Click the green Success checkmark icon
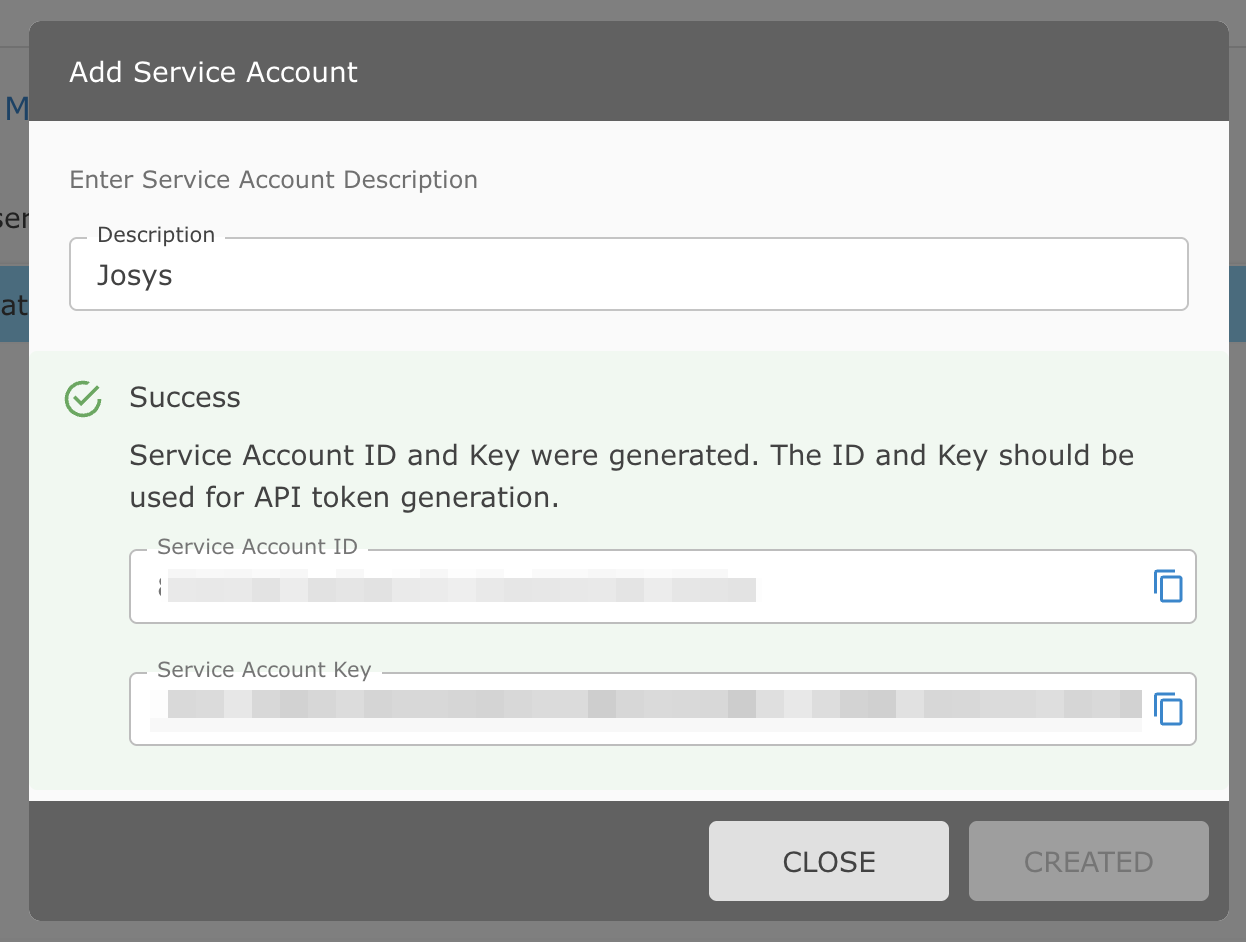This screenshot has height=942, width=1246. (x=83, y=398)
